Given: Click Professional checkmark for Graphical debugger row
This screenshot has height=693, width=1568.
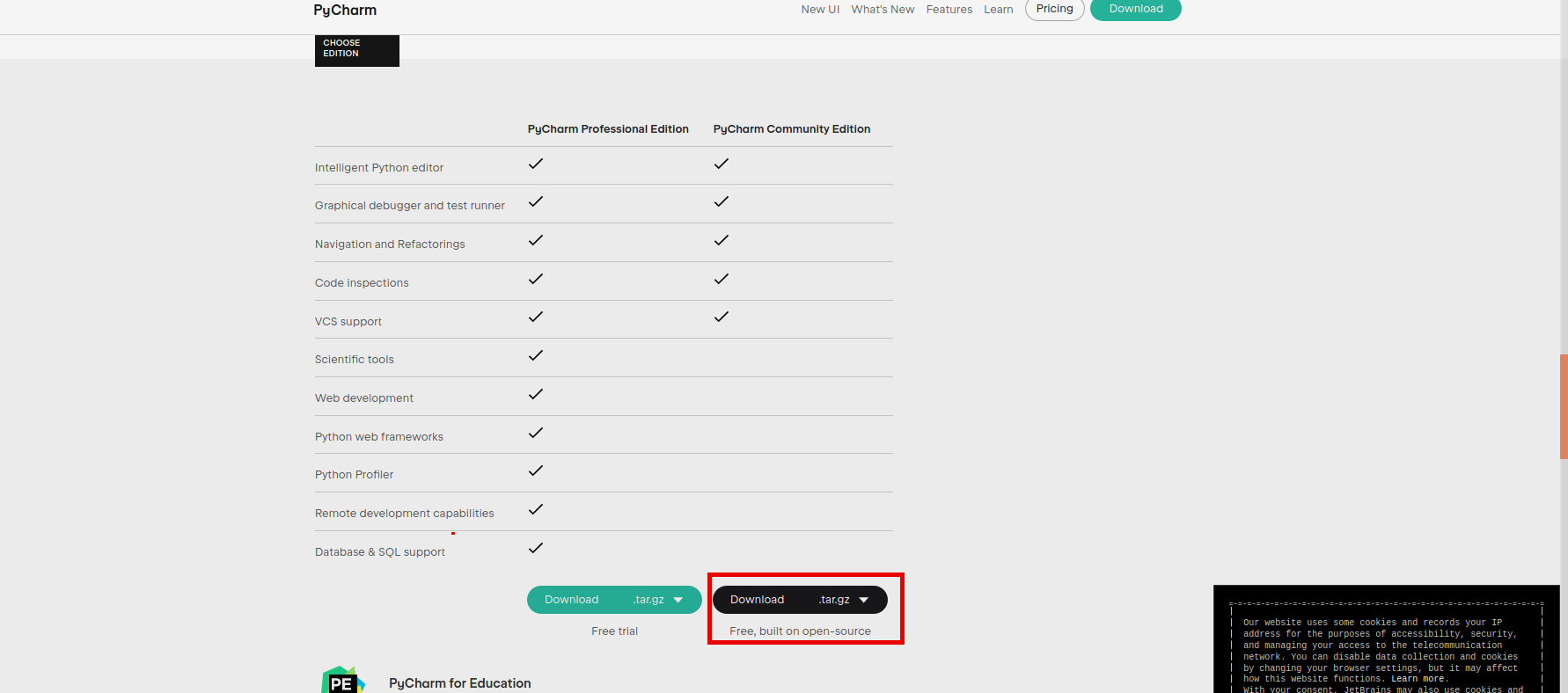Looking at the screenshot, I should (x=536, y=201).
